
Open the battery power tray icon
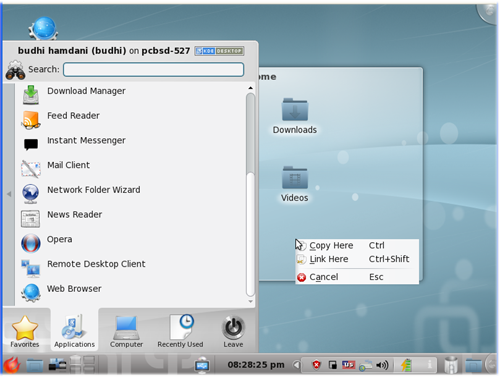[x=406, y=365]
